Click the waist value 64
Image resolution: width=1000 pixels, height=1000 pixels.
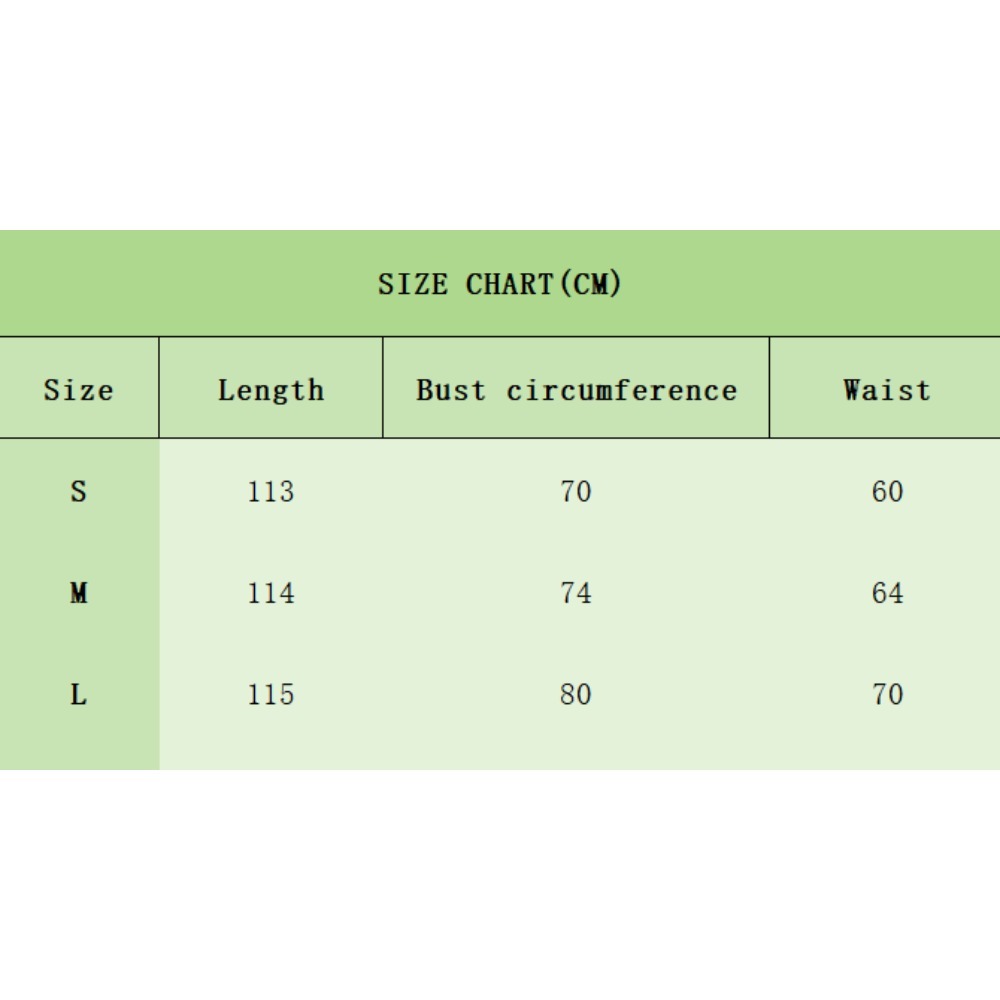pos(887,594)
